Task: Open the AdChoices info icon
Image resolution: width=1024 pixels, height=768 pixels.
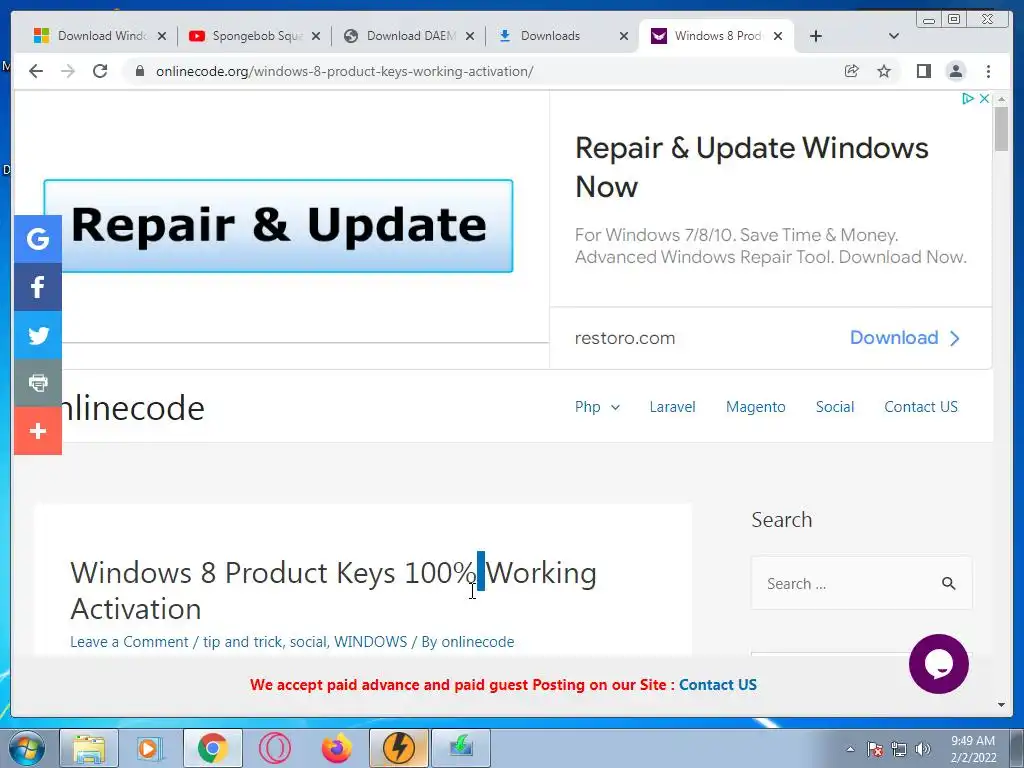Action: point(968,99)
